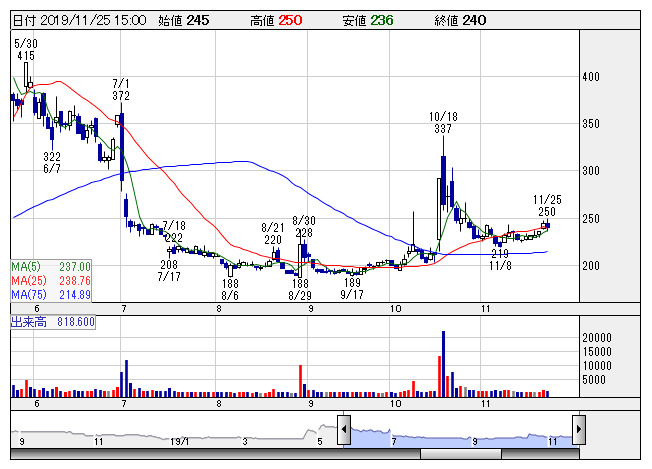Select the MA(25) 238.76 legend entry
The image size is (652, 469).
click(x=51, y=281)
